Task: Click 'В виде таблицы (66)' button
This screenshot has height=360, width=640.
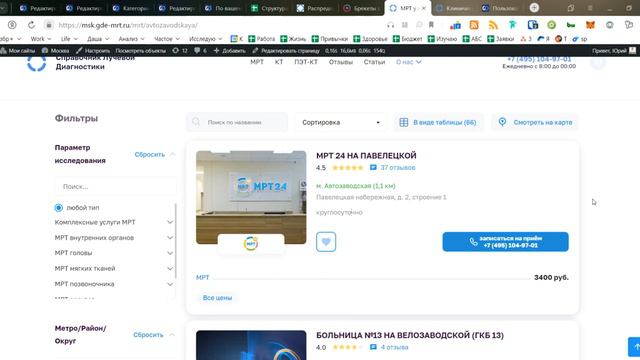Action: coord(439,122)
